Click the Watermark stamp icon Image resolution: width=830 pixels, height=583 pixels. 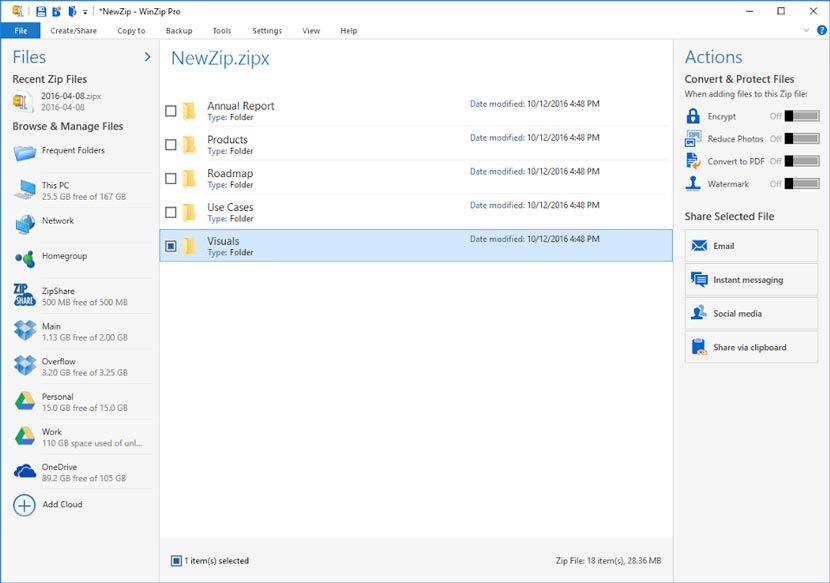tap(695, 184)
